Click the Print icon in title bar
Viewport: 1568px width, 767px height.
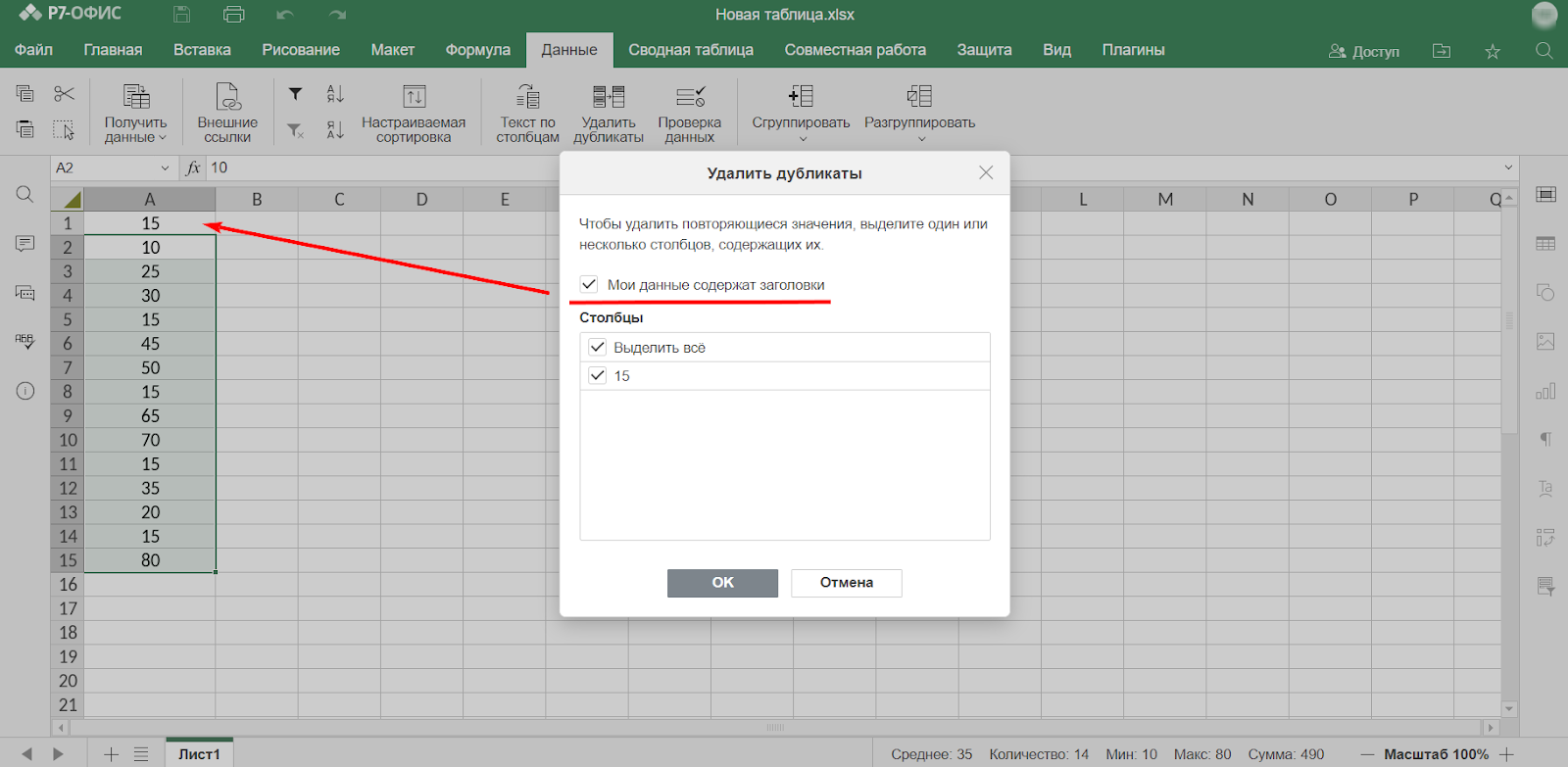click(233, 15)
